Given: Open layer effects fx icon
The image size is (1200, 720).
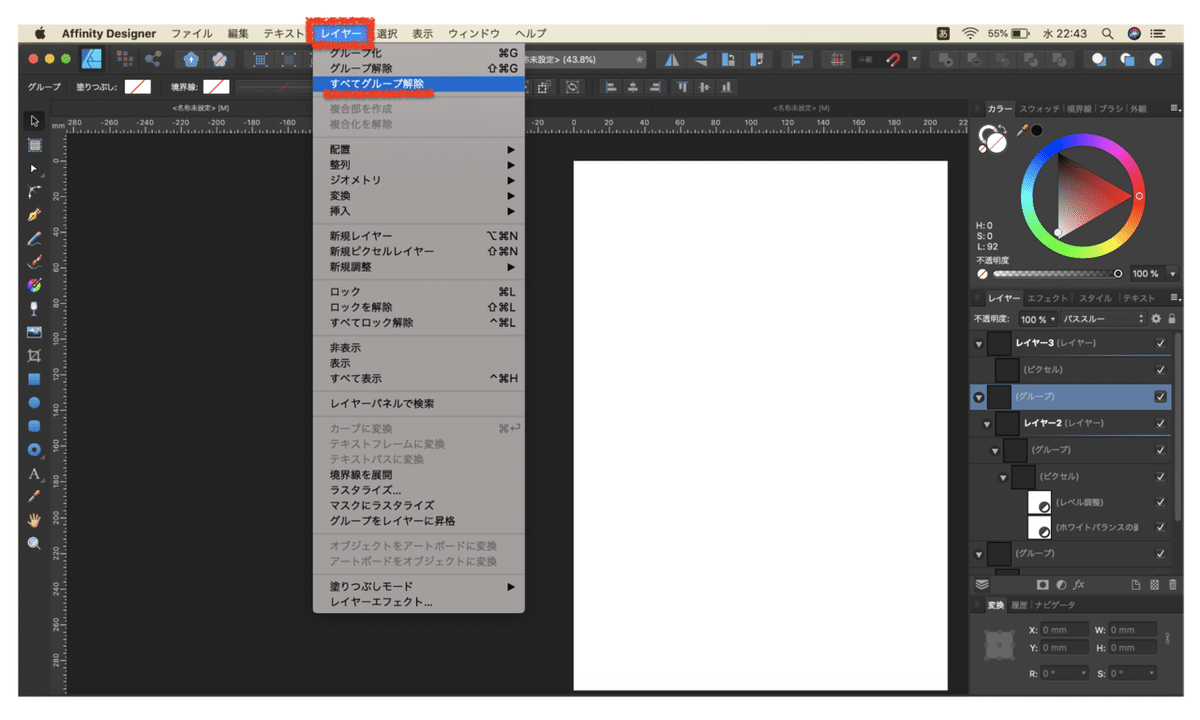Looking at the screenshot, I should [x=1079, y=585].
